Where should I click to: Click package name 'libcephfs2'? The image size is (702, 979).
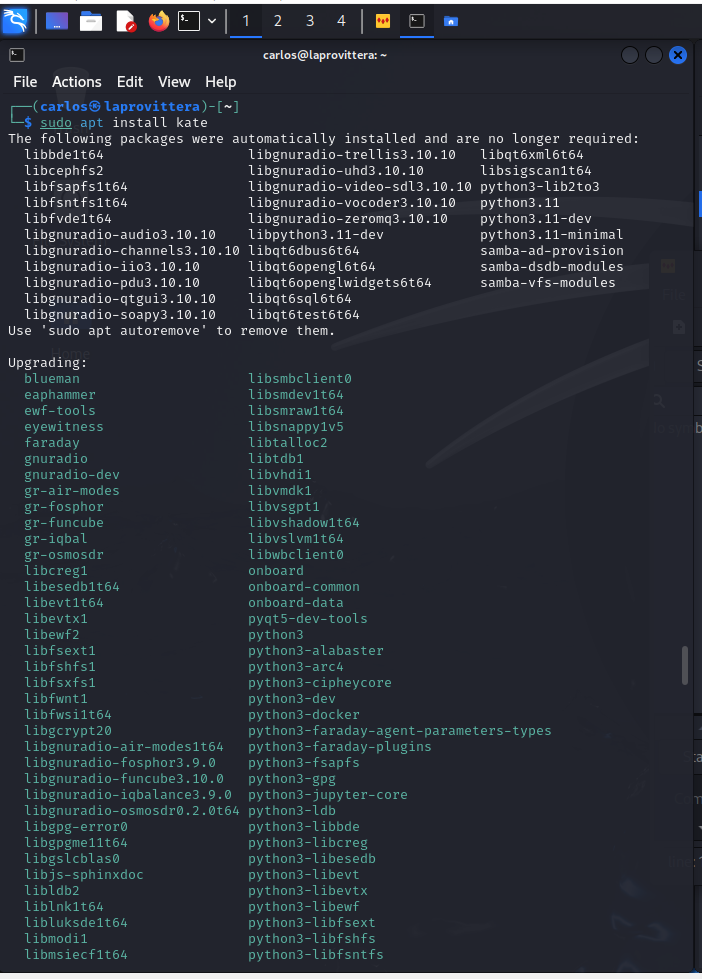(x=64, y=170)
